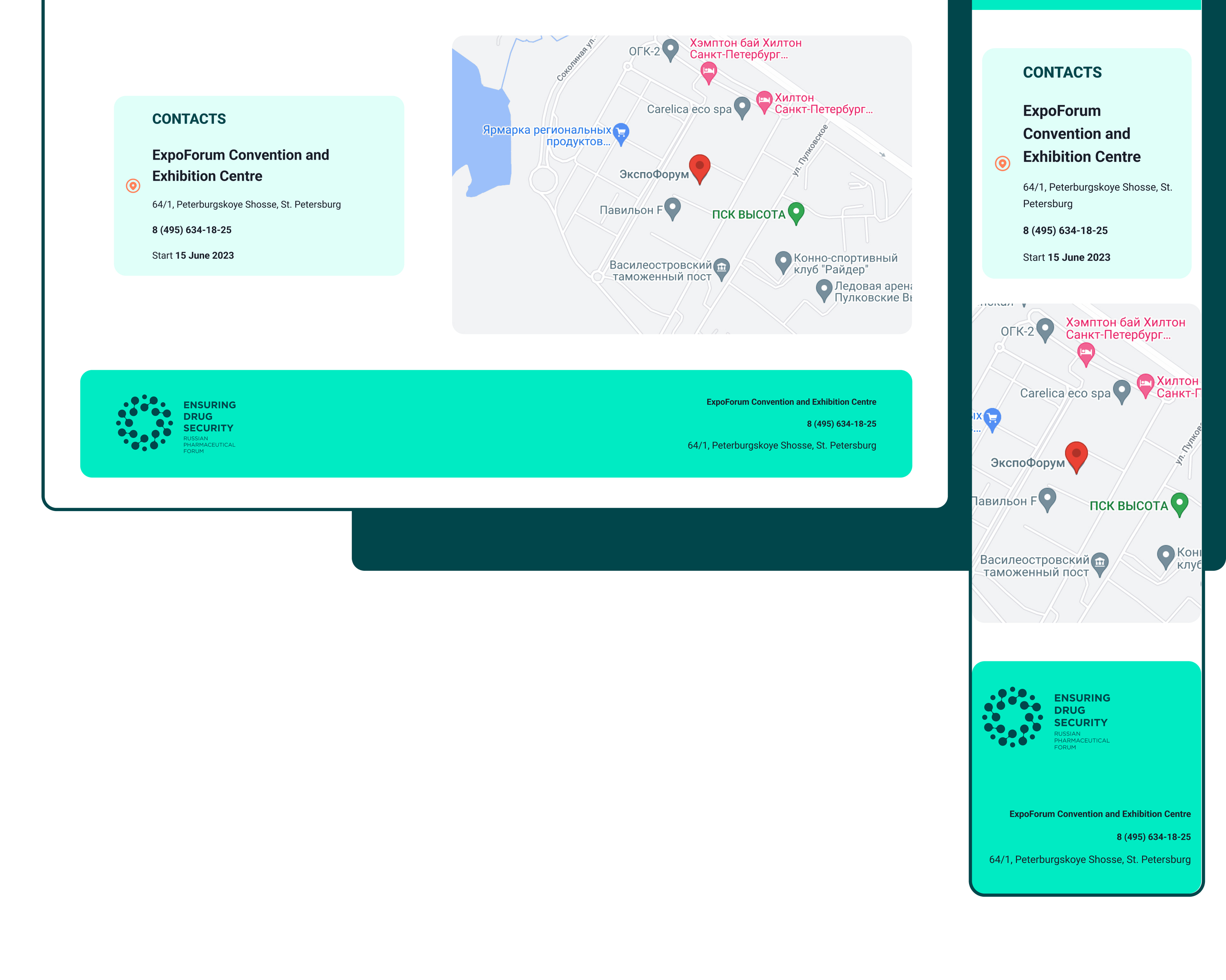Click the orange location icon in mobile contacts
The height and width of the screenshot is (980, 1226).
coord(1003,163)
